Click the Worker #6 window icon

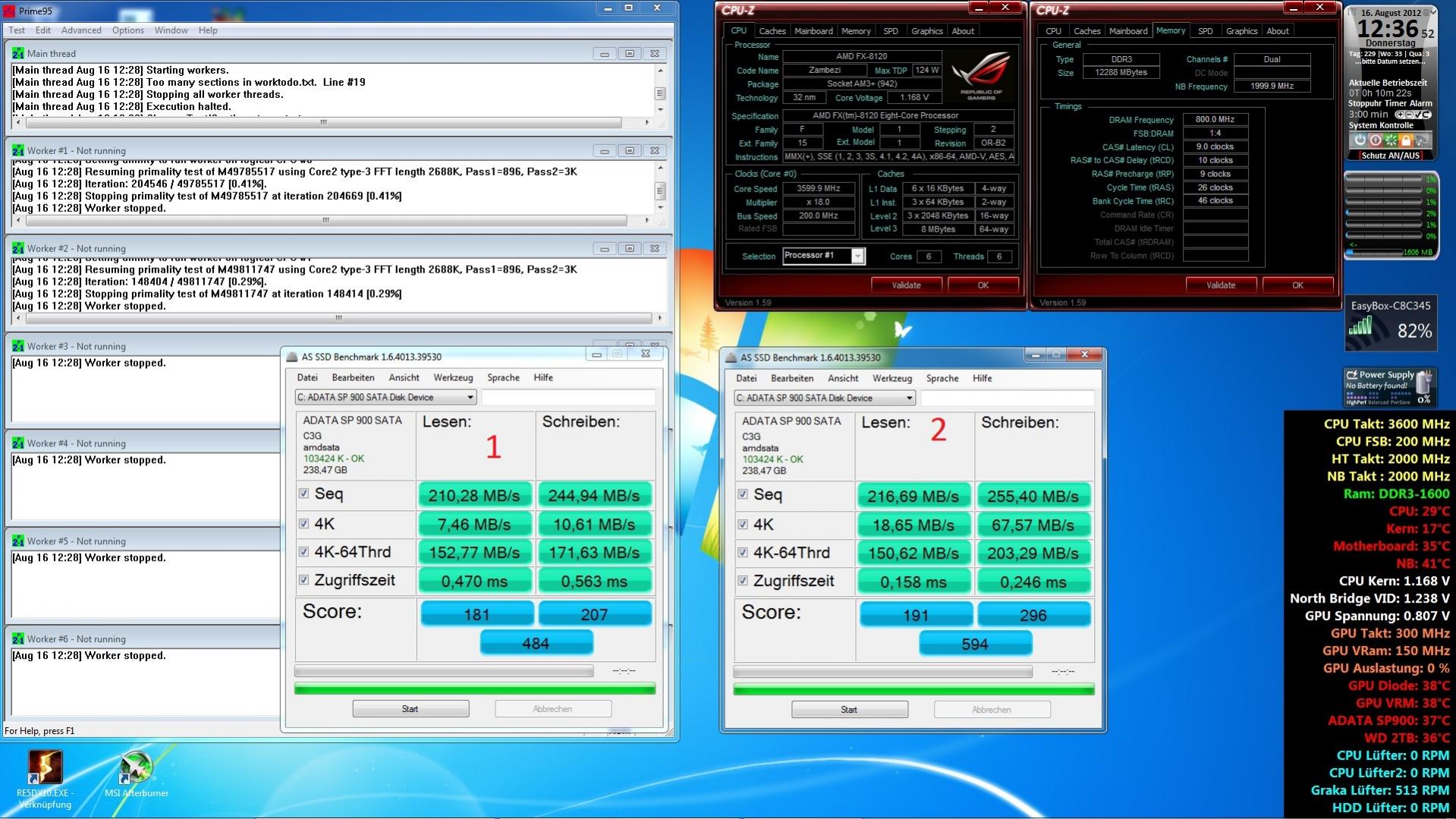[17, 639]
